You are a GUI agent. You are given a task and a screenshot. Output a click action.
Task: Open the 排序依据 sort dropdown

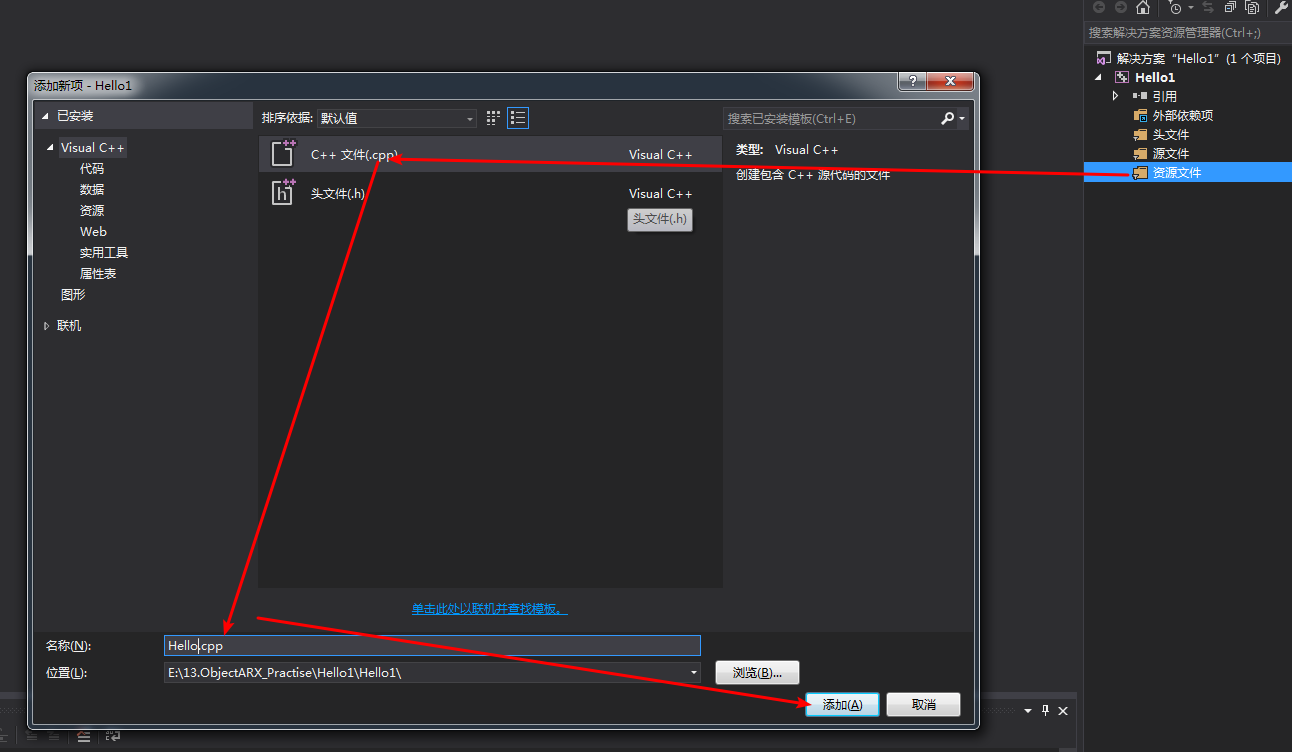397,118
